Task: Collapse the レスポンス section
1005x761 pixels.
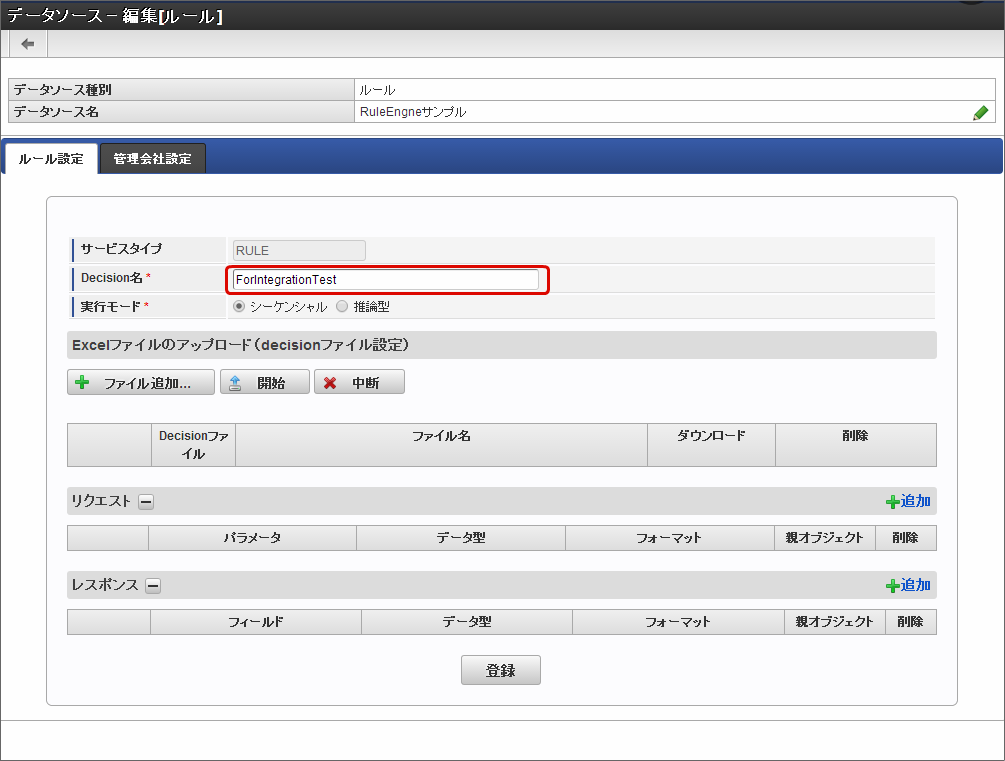Action: point(153,586)
